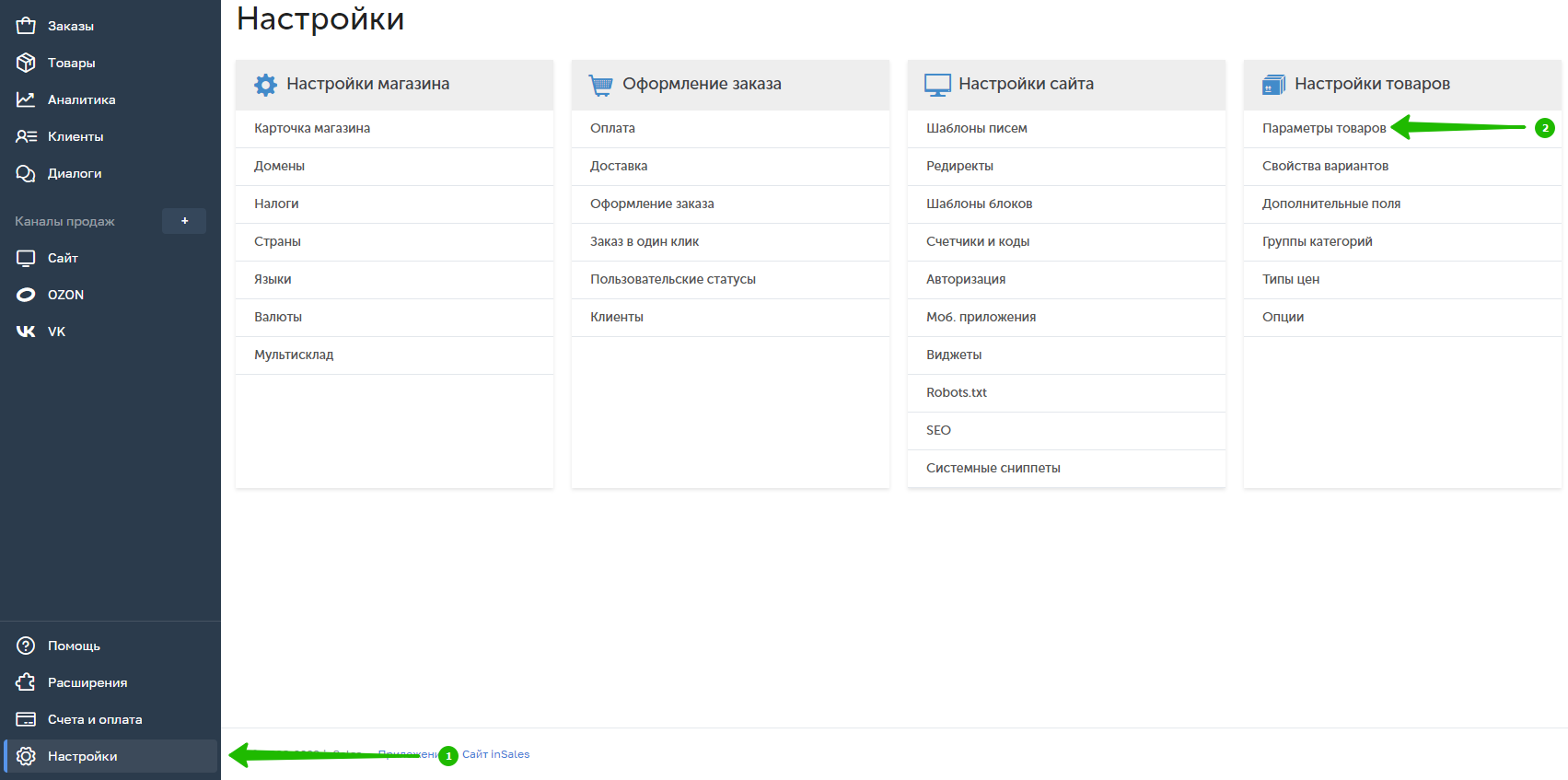Click the Настройки товаров header icon
The width and height of the screenshot is (1568, 780).
click(1273, 85)
